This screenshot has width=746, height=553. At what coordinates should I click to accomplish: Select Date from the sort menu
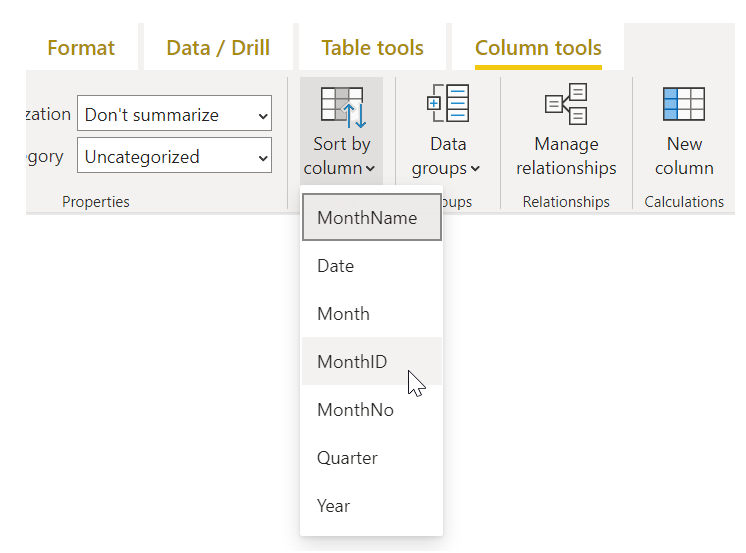pos(336,266)
